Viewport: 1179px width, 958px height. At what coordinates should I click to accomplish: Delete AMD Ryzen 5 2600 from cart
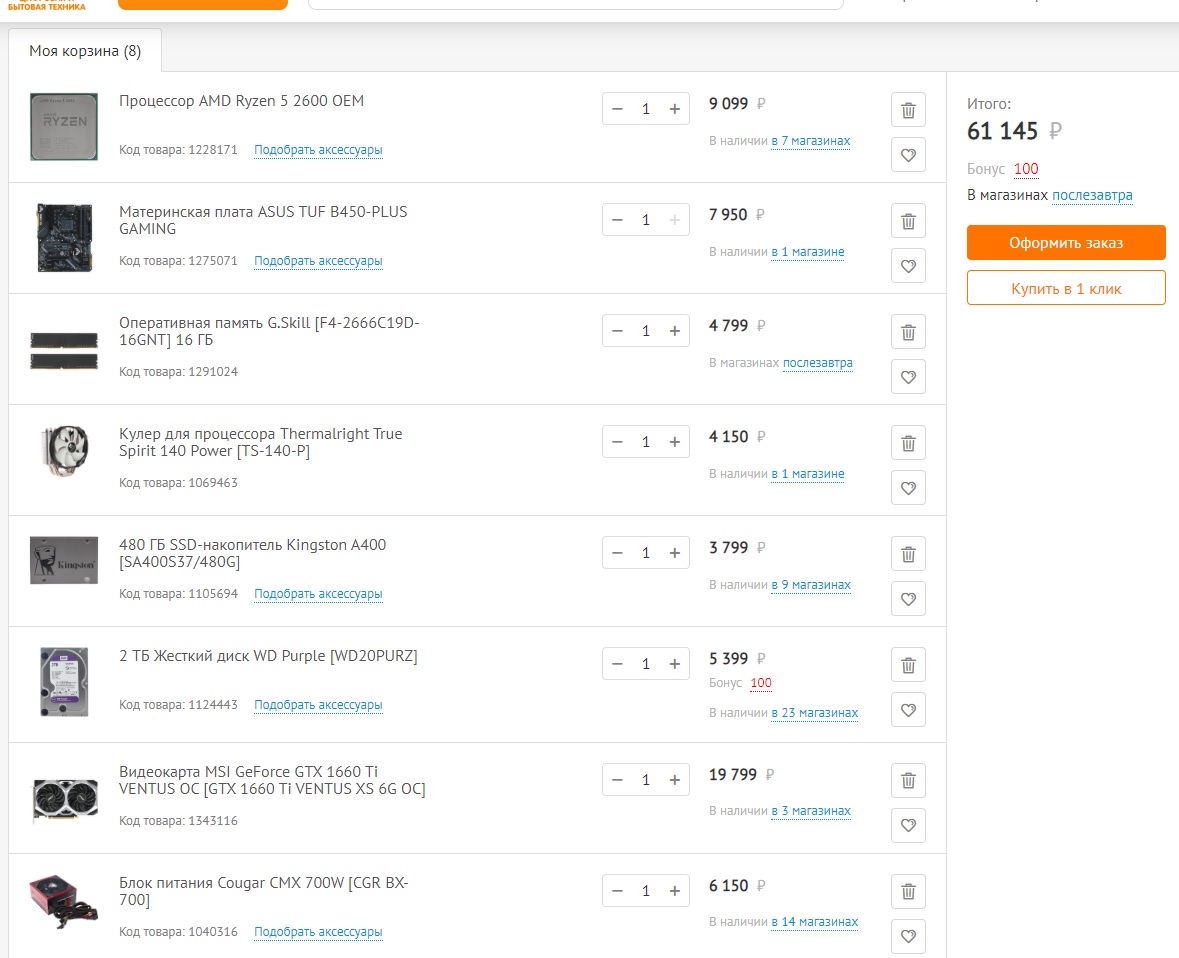coord(908,110)
